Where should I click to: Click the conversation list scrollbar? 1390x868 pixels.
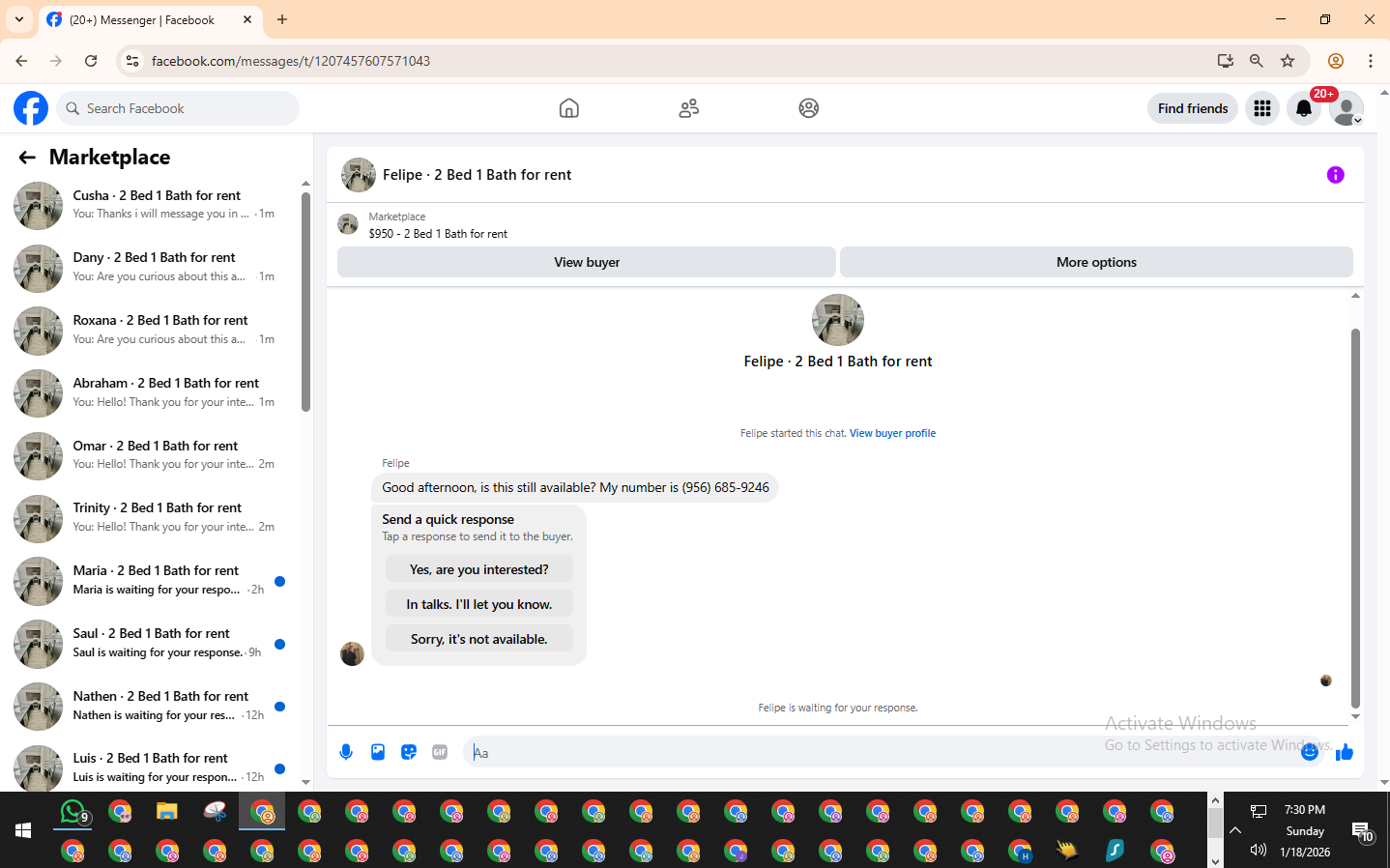click(x=305, y=302)
